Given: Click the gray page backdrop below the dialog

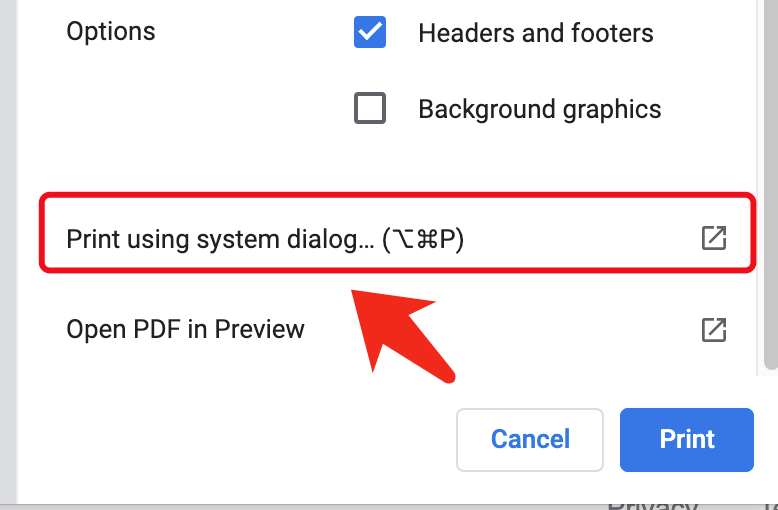Looking at the screenshot, I should pyautogui.click(x=300, y=506).
